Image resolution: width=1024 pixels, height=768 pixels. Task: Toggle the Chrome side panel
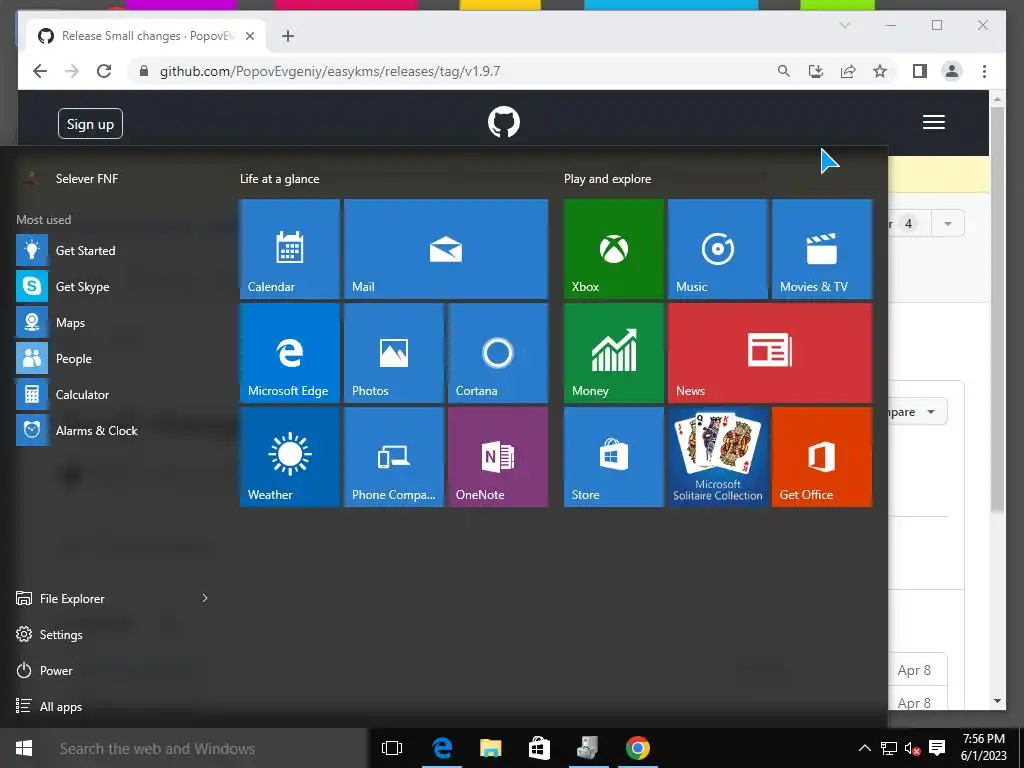click(x=920, y=71)
